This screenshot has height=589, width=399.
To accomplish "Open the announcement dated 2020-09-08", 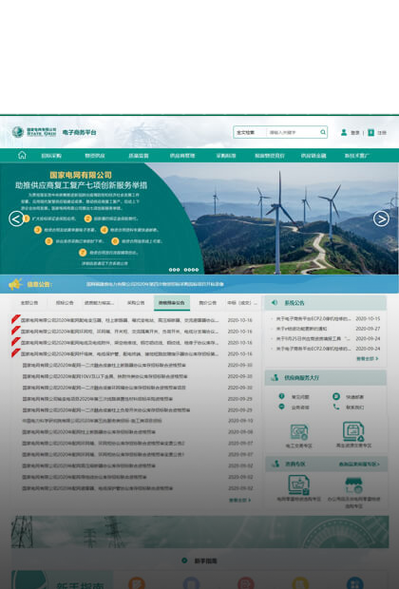I will point(89,432).
